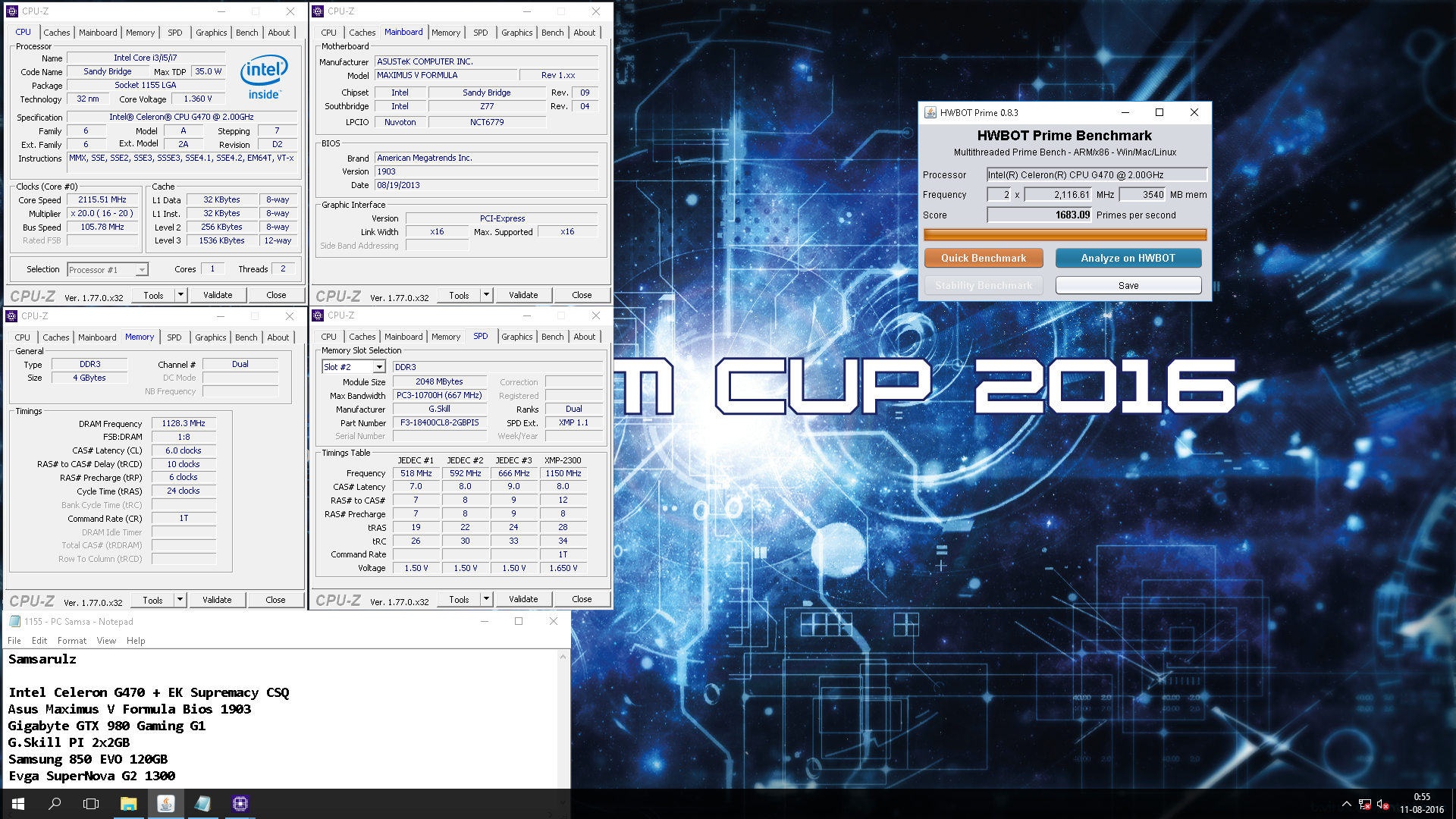Open taskbar search magnifier
The width and height of the screenshot is (1456, 819).
click(x=55, y=804)
